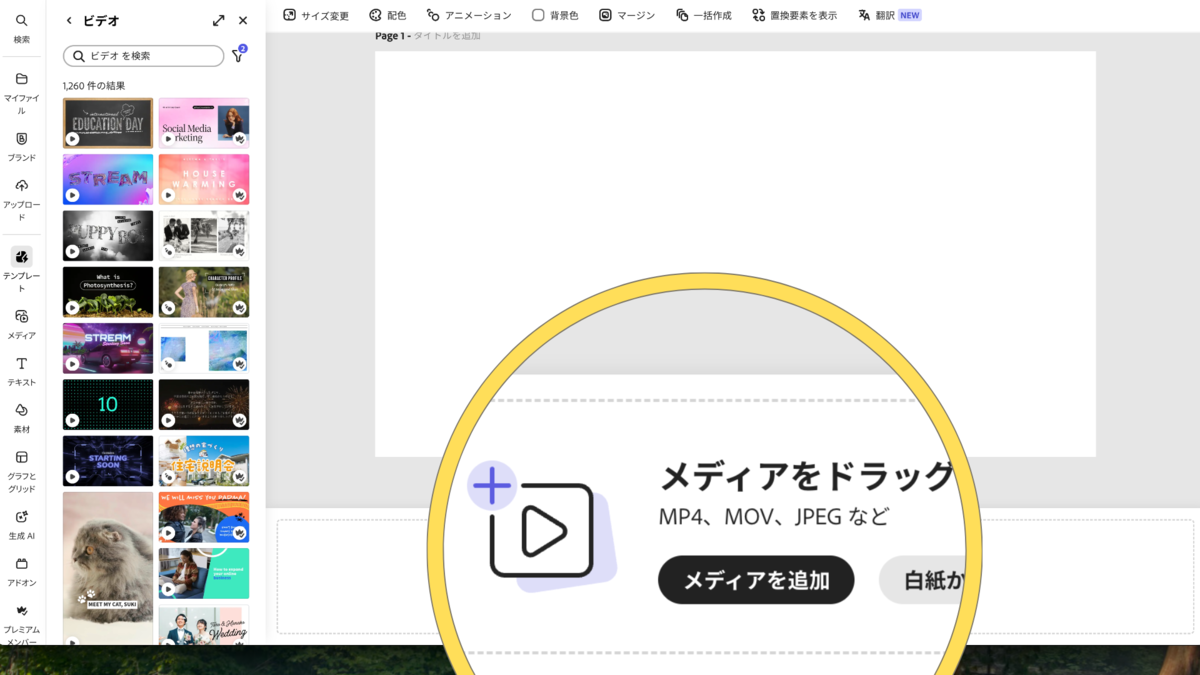Select the What is Photosynthesis template
Viewport: 1200px width, 675px height.
[x=108, y=291]
